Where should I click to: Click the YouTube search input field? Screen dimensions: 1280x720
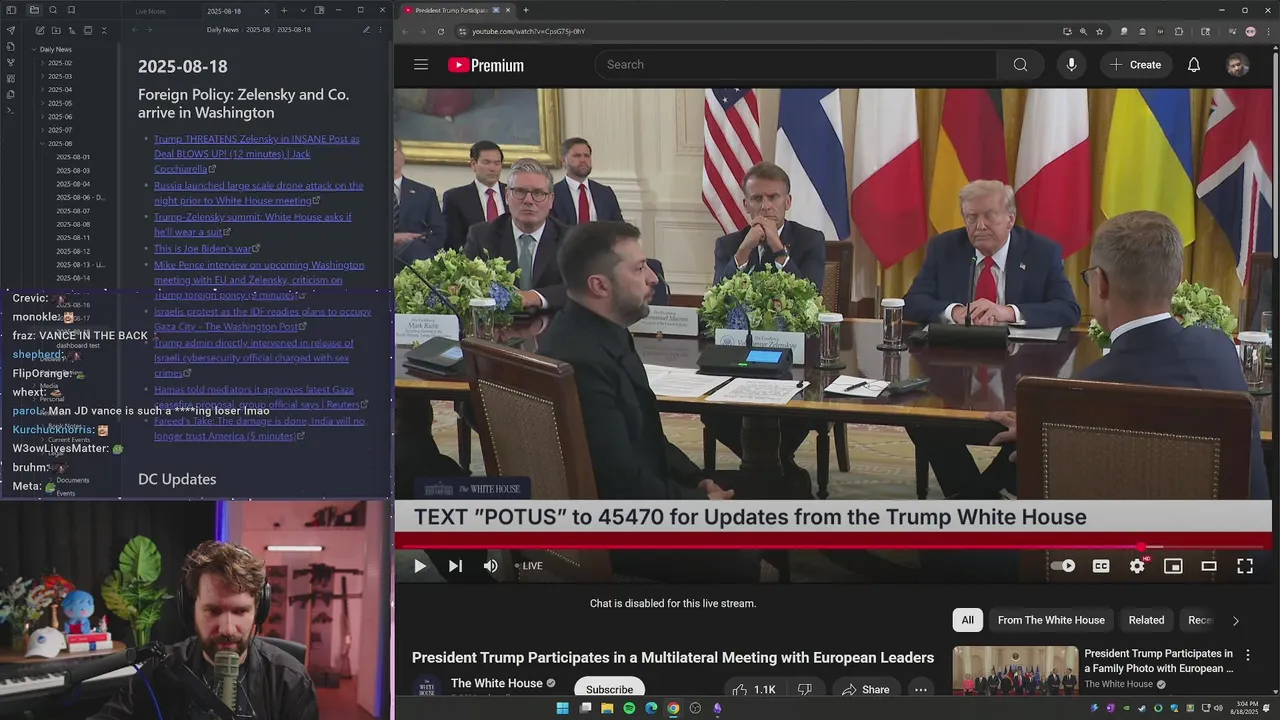coord(796,64)
